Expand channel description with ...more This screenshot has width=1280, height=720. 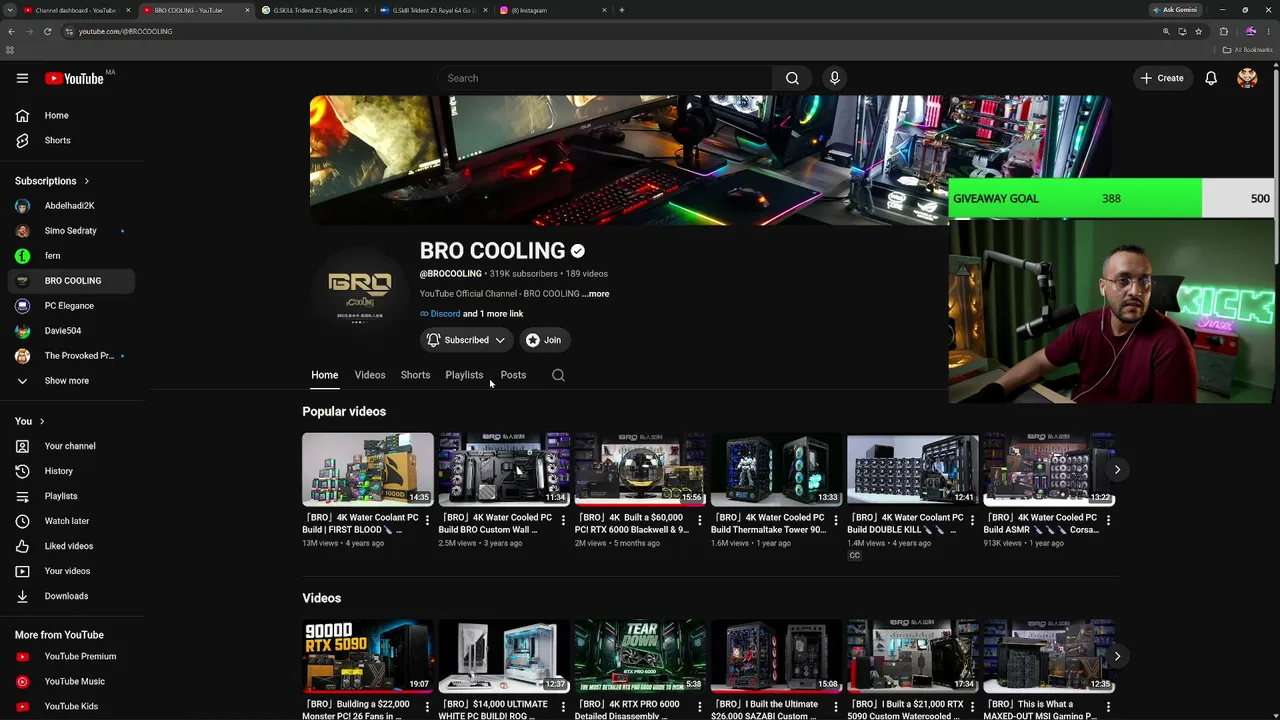click(595, 294)
